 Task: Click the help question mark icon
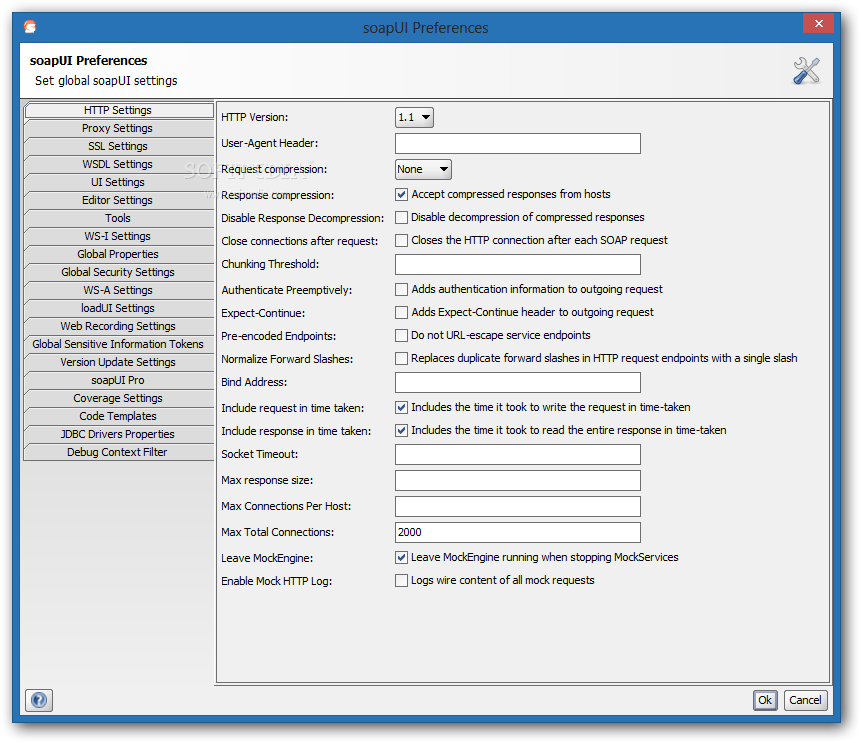click(x=39, y=700)
